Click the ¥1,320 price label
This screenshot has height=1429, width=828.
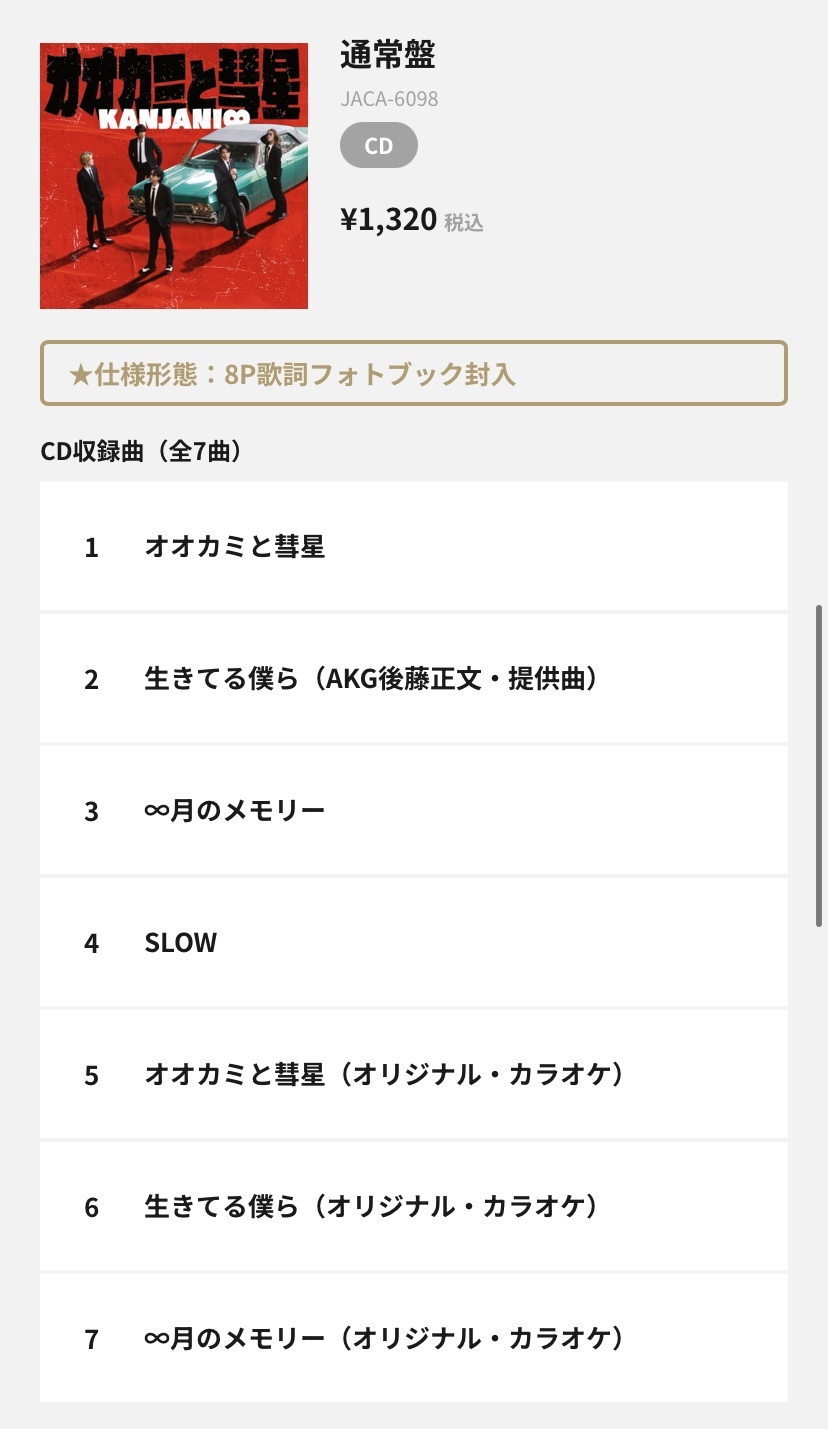click(389, 219)
